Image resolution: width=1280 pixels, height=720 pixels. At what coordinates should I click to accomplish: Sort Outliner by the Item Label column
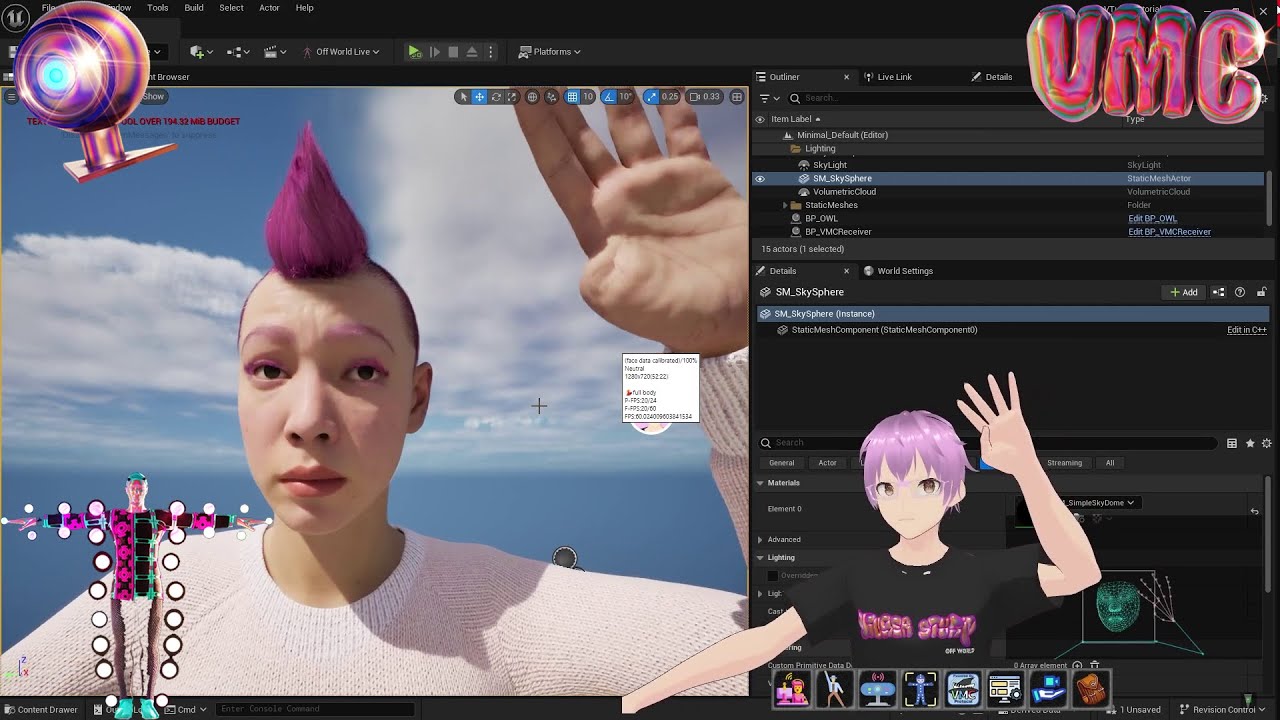pos(795,119)
